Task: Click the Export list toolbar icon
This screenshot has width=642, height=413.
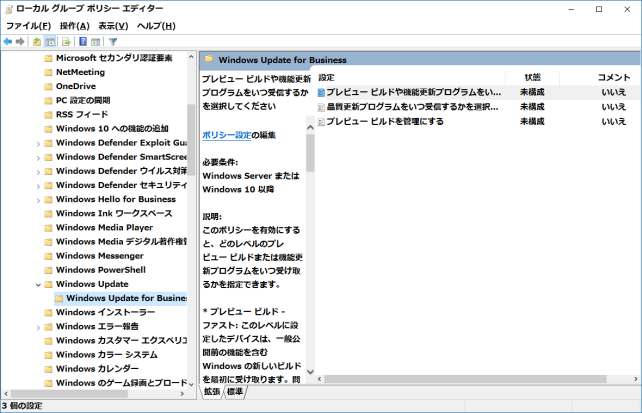Action: [x=66, y=42]
